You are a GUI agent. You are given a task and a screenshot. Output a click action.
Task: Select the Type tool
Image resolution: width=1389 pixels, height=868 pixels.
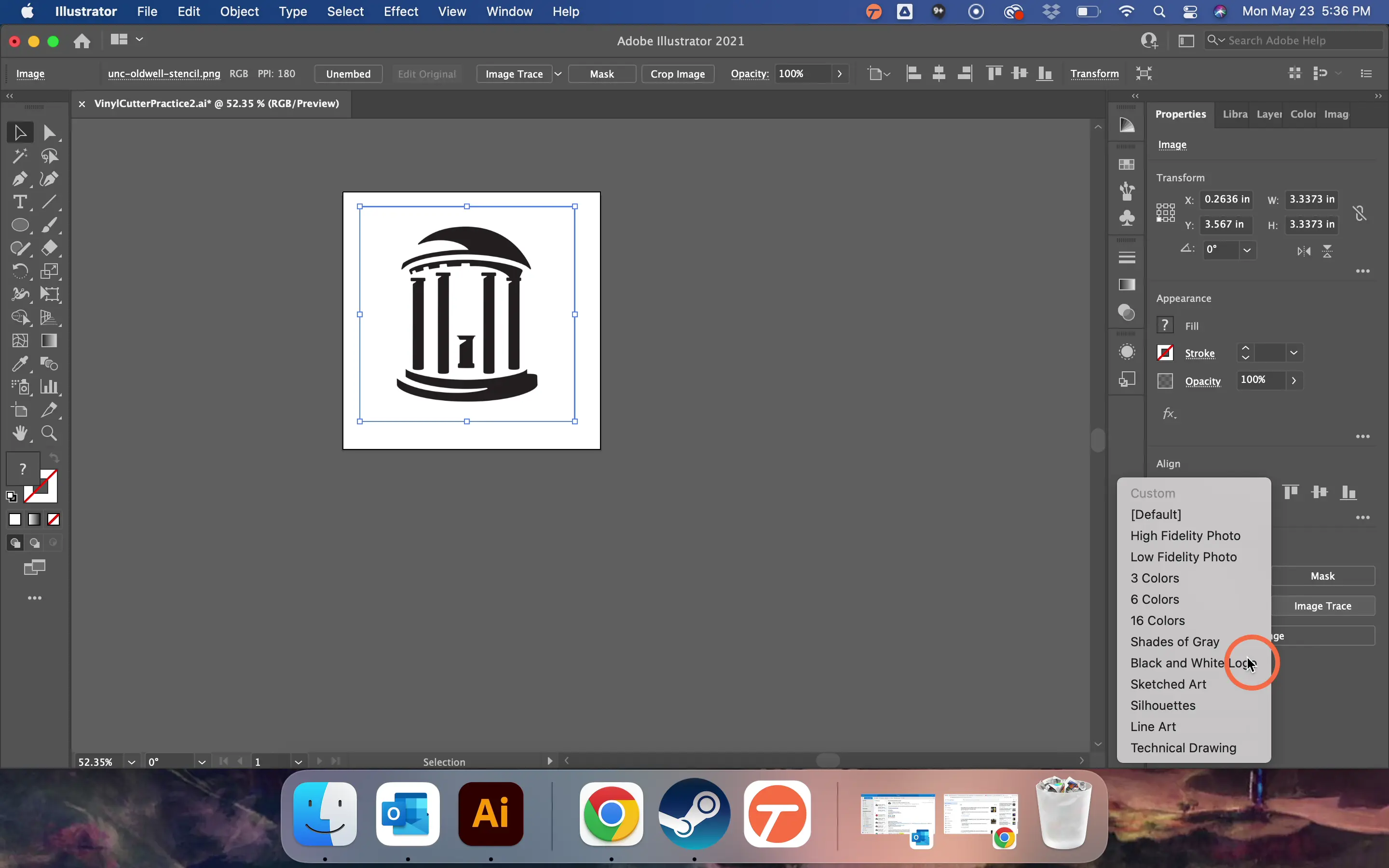20,202
